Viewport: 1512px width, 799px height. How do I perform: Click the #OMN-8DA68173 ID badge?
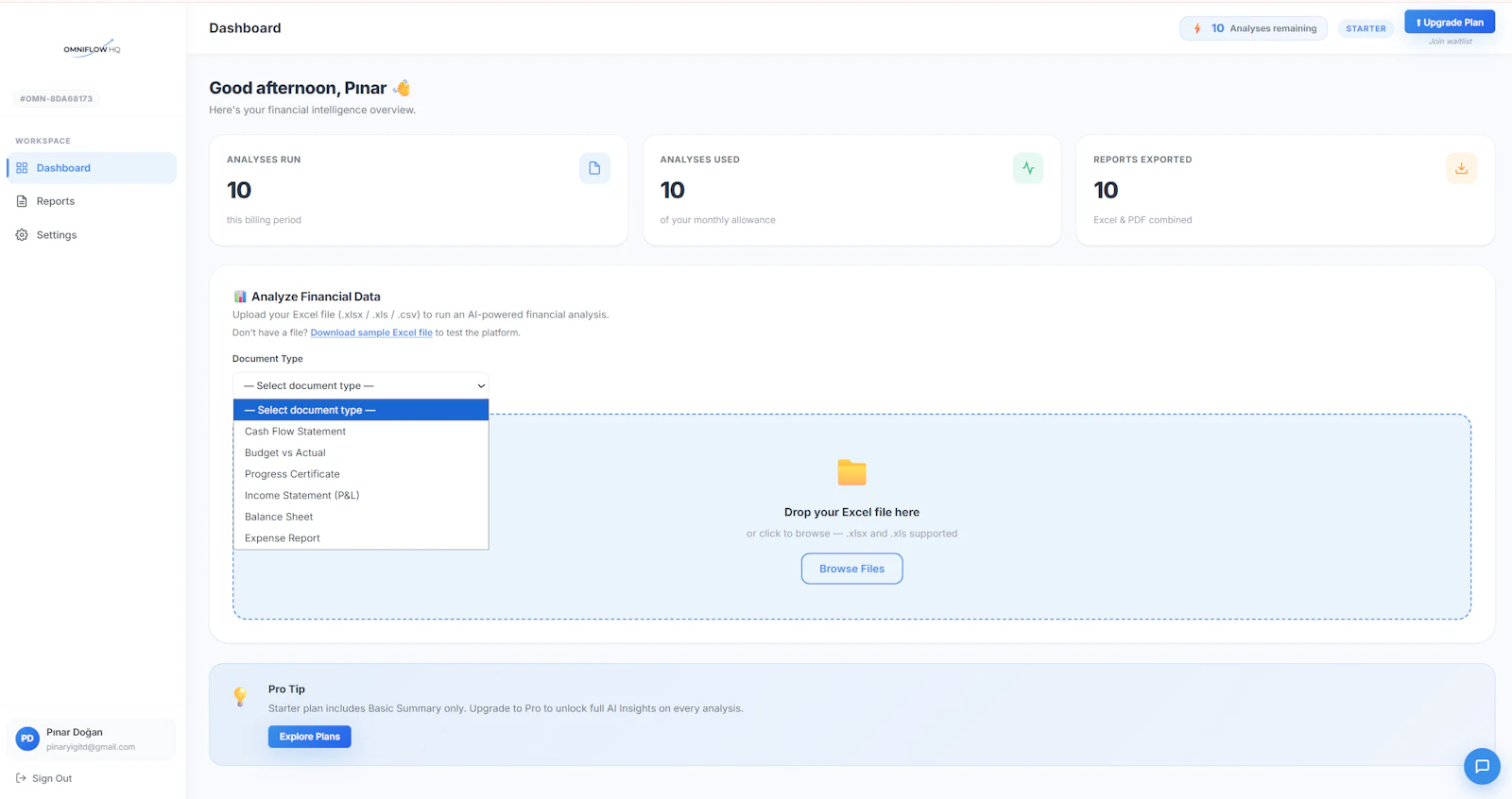pyautogui.click(x=57, y=98)
